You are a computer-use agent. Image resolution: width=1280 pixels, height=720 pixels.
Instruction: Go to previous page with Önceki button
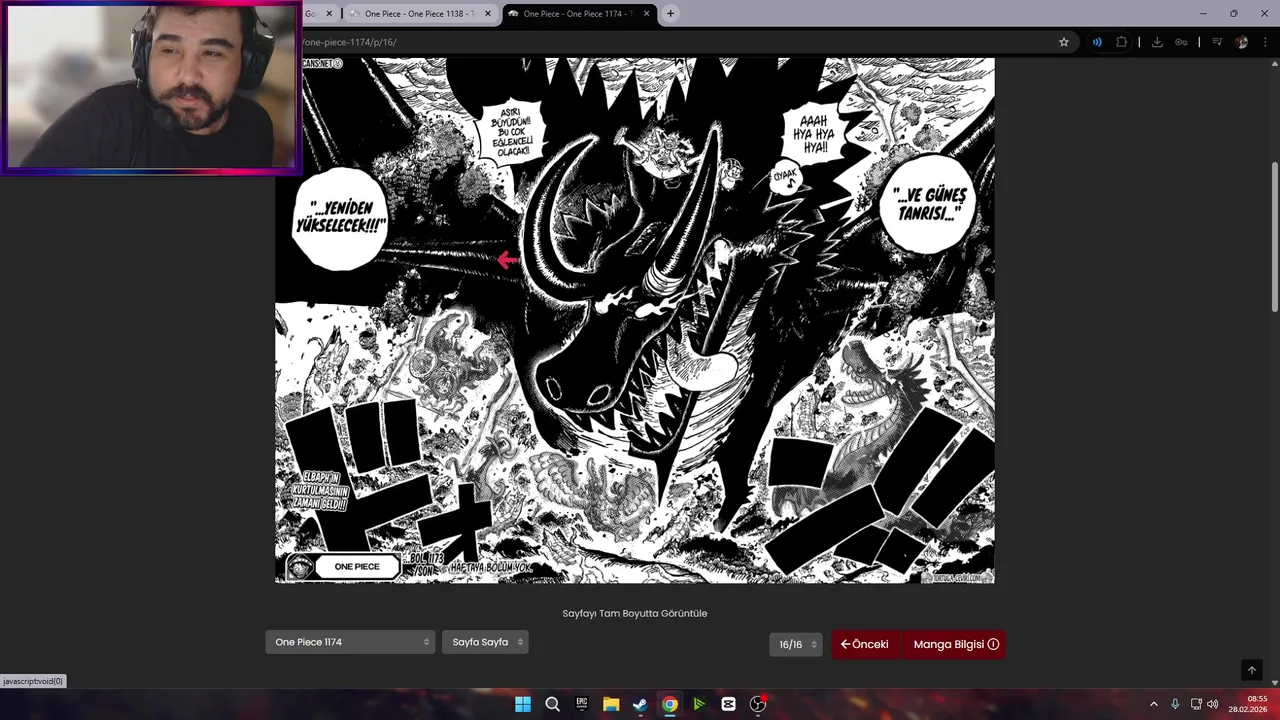(865, 644)
